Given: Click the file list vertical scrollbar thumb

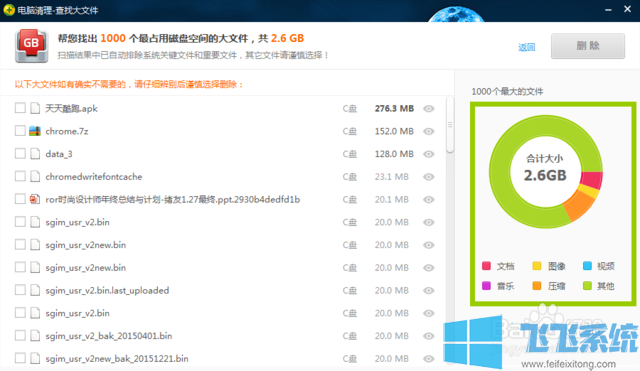Looking at the screenshot, I should [450, 125].
